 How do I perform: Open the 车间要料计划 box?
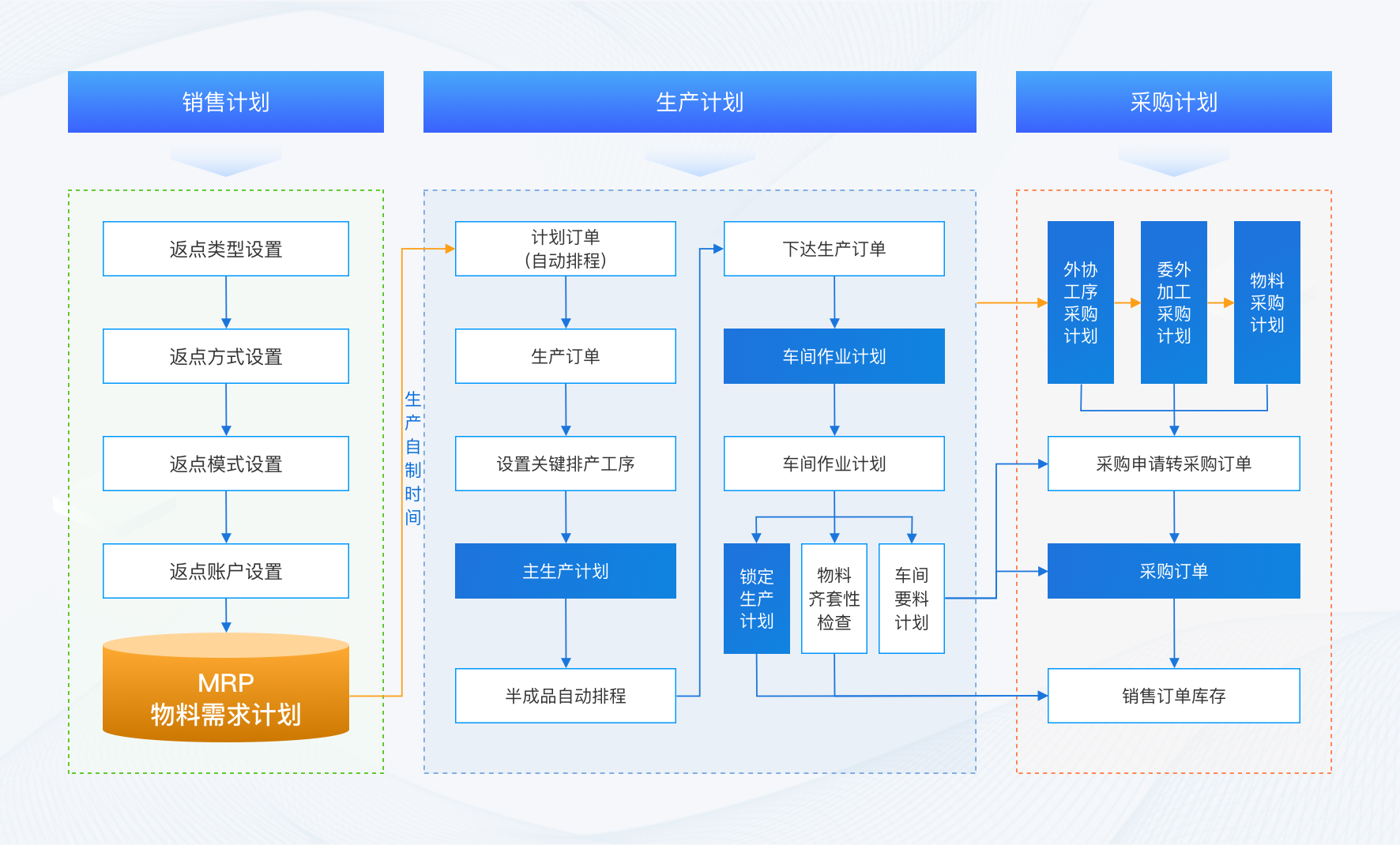[912, 599]
